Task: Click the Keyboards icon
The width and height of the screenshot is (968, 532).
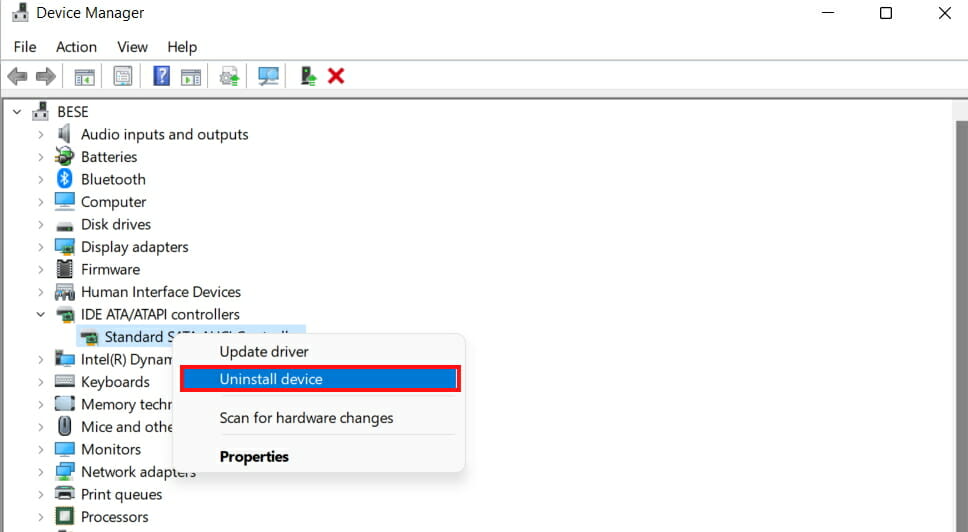Action: pyautogui.click(x=64, y=381)
